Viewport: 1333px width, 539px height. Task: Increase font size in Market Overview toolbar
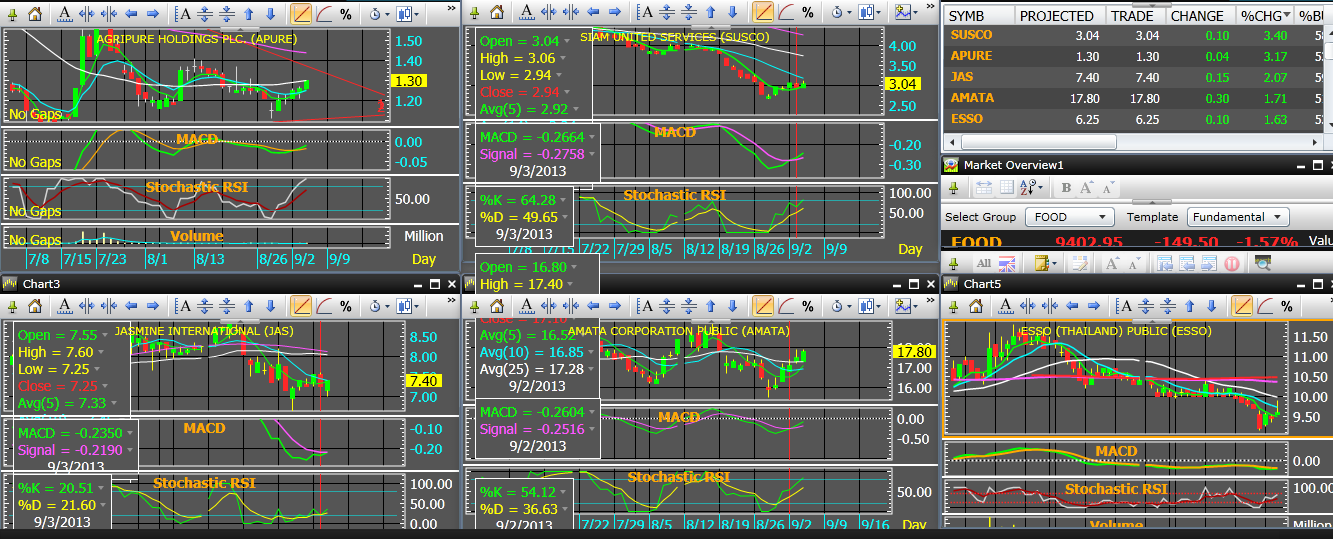(1087, 187)
